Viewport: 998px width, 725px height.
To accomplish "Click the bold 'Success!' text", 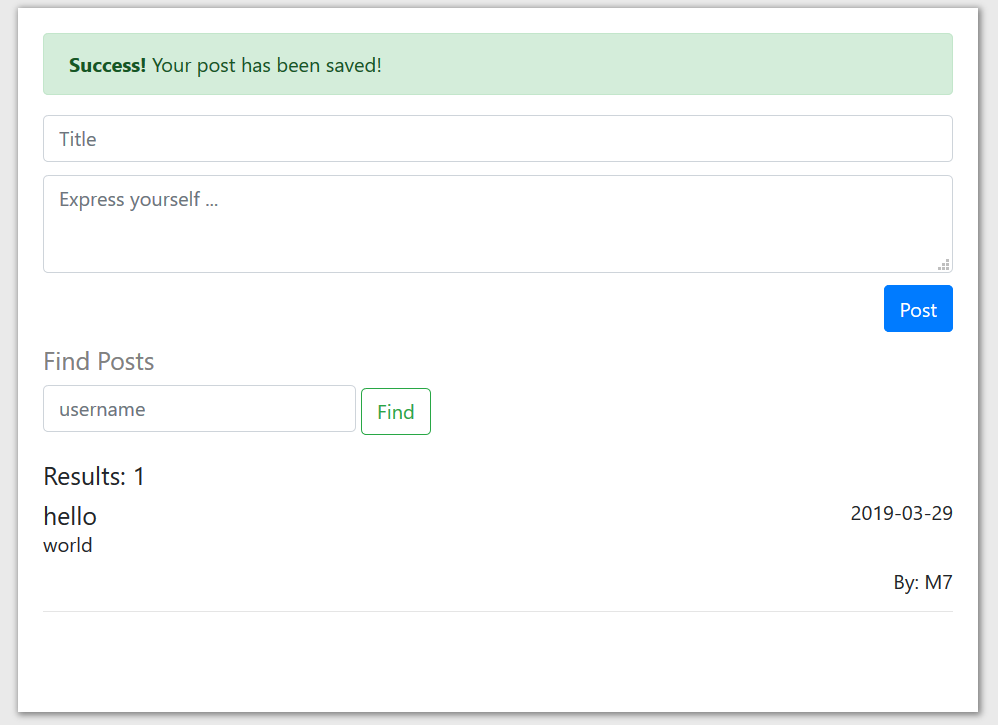I will tap(107, 66).
